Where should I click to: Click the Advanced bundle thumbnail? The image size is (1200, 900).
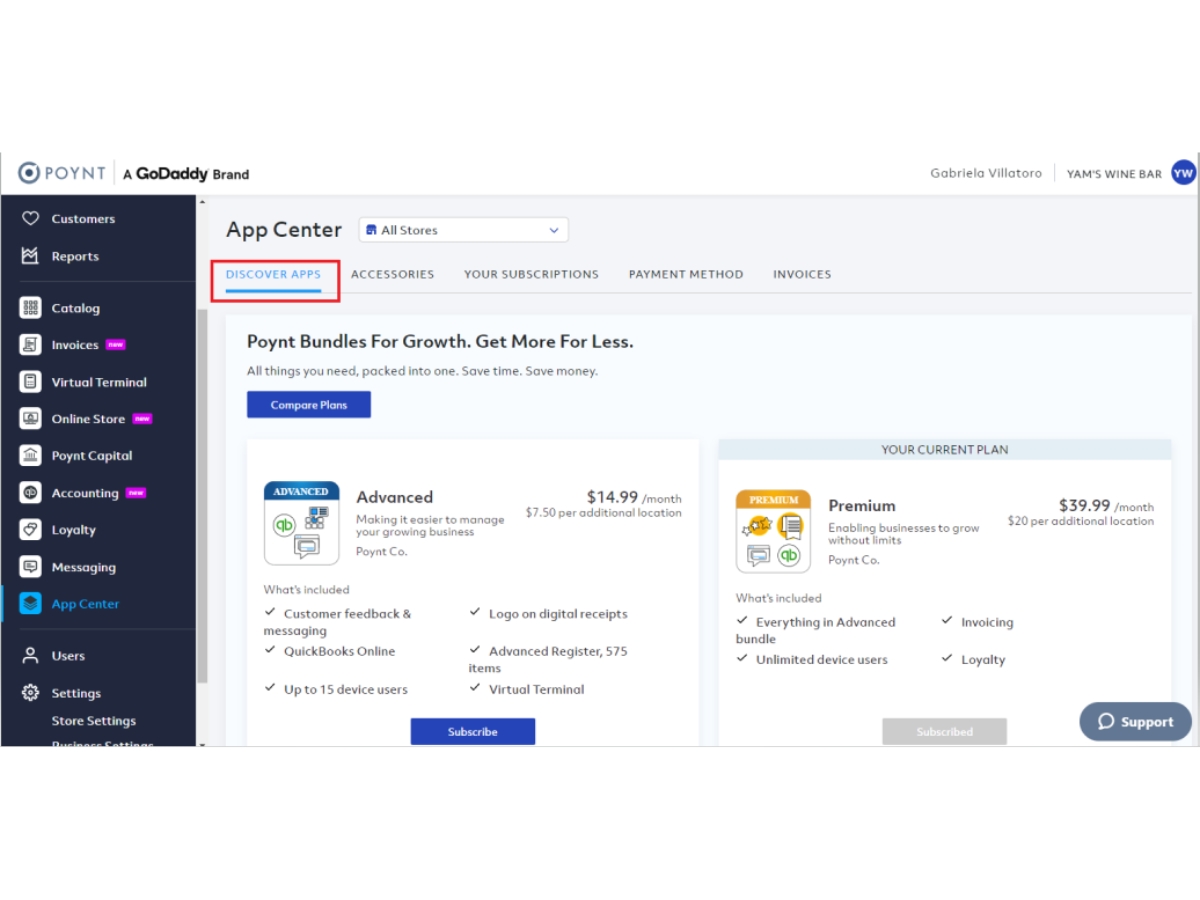pos(301,523)
